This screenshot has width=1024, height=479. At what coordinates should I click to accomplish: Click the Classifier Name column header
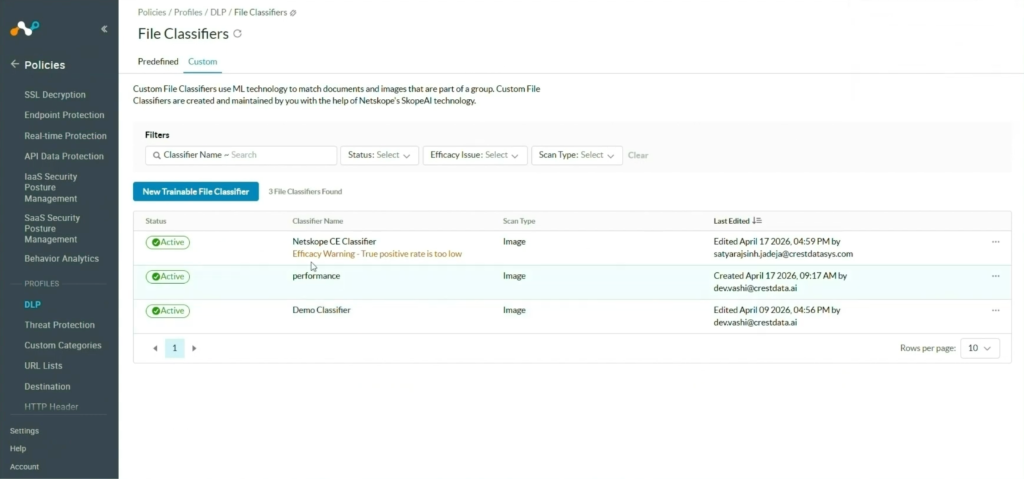coord(317,222)
